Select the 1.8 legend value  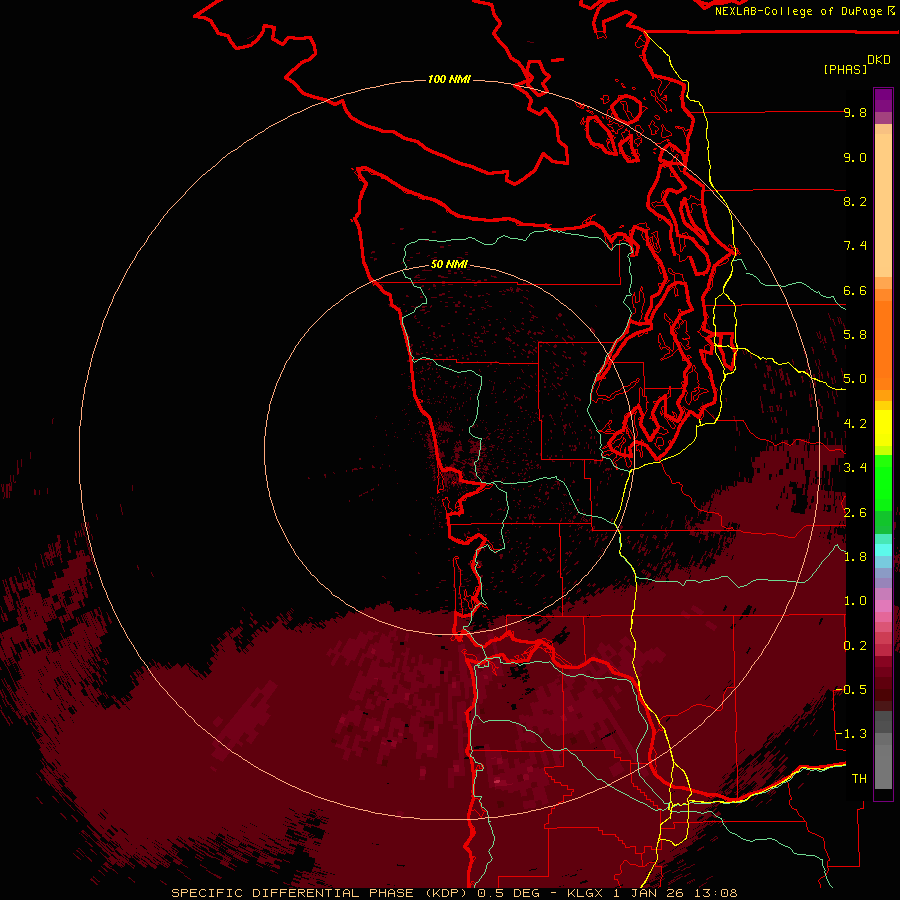click(x=855, y=557)
